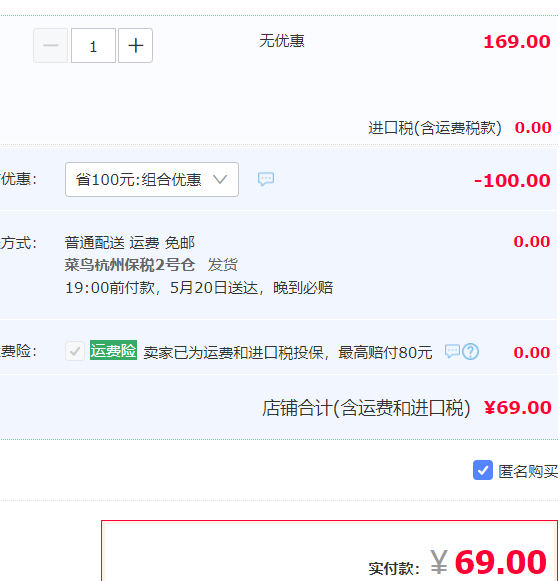
Task: Click the chevron arrow in discount dropdown
Action: pos(220,180)
